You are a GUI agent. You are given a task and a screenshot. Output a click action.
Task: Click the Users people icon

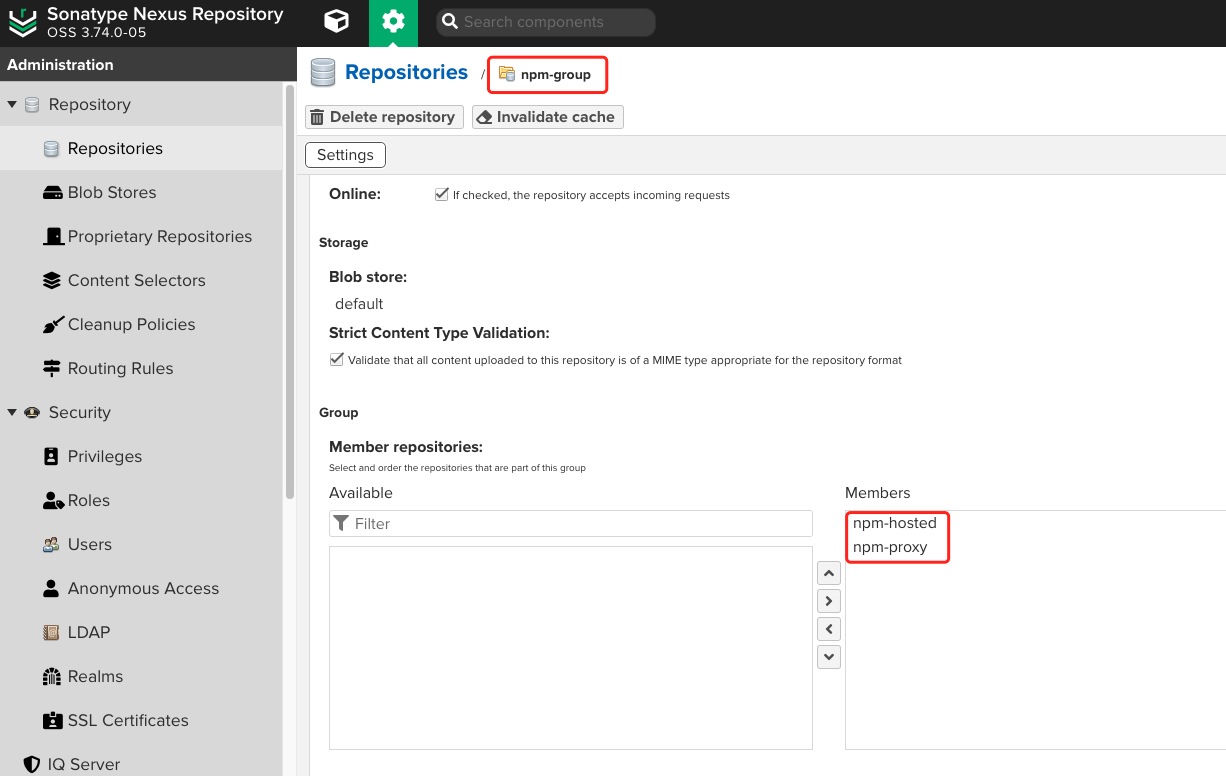(x=52, y=545)
